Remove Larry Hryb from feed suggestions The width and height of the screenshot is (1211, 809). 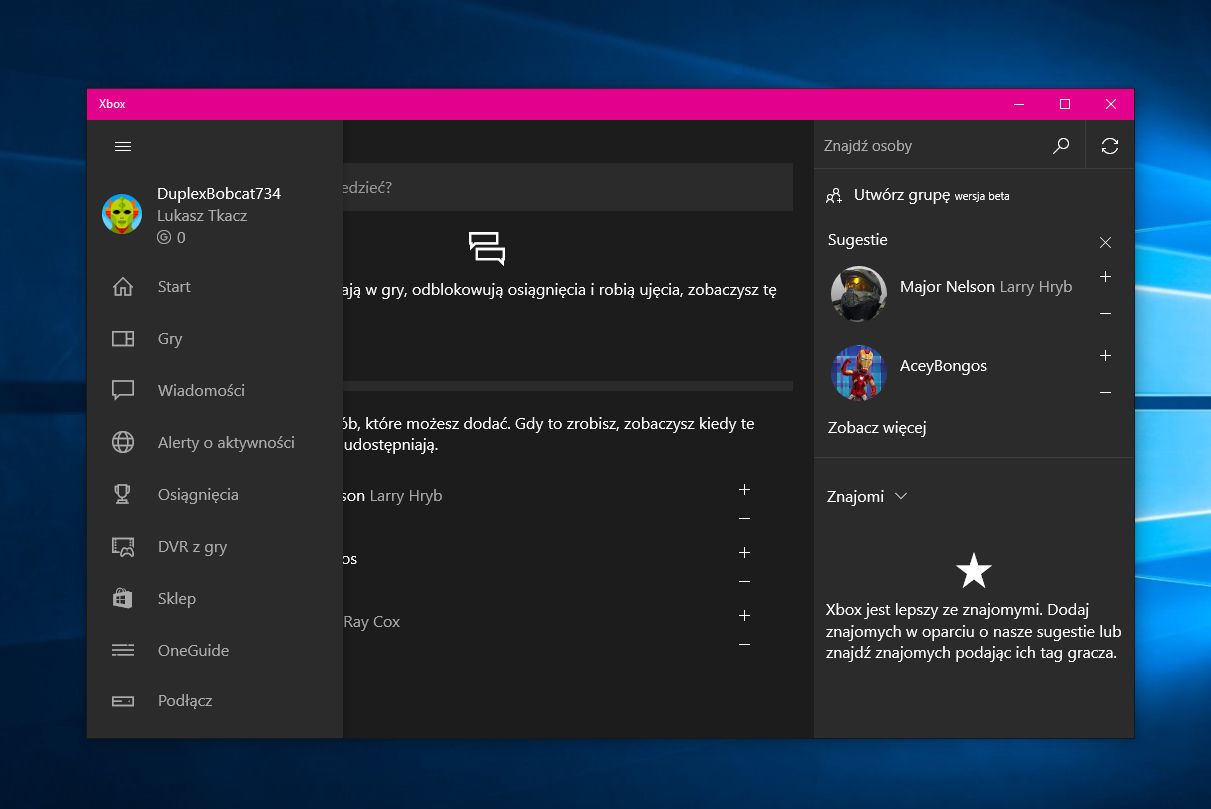[744, 518]
